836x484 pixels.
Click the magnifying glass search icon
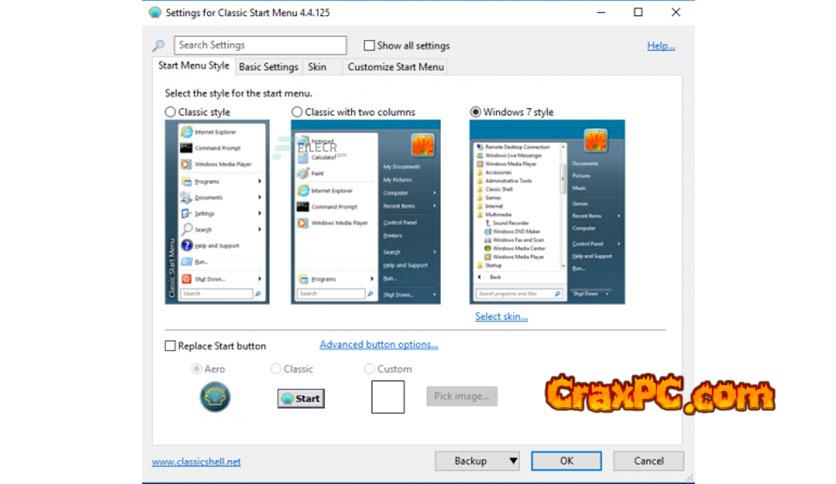pyautogui.click(x=158, y=46)
